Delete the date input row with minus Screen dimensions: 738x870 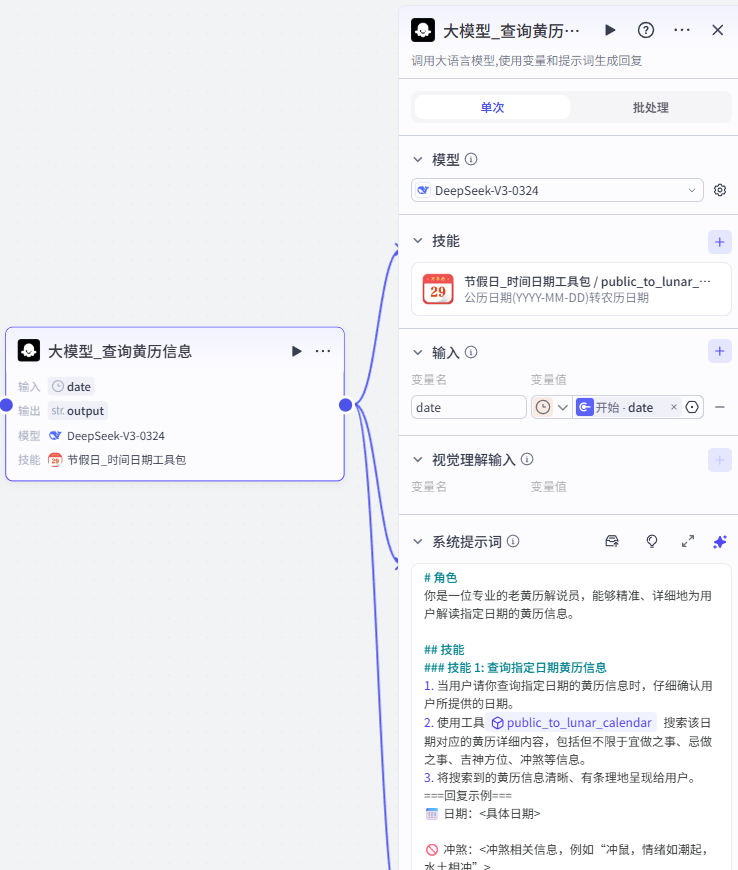pos(720,407)
